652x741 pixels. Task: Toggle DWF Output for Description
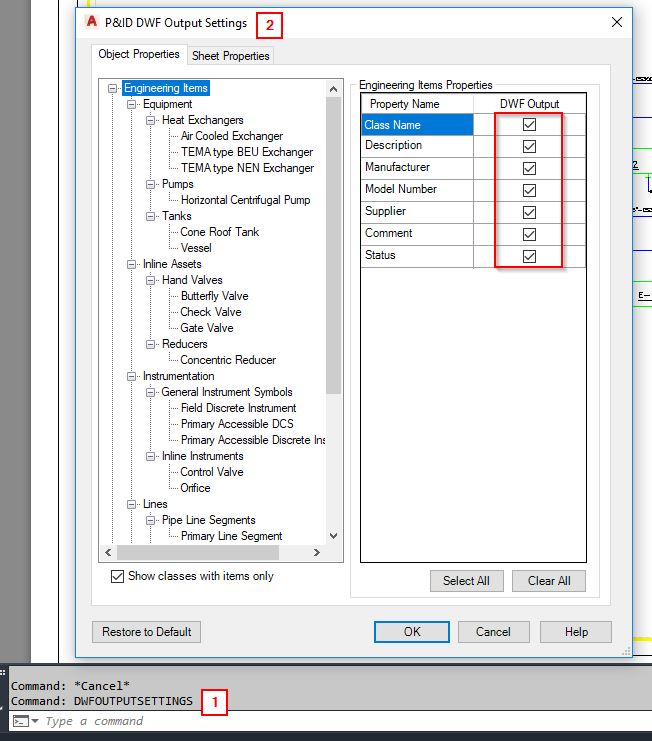pyautogui.click(x=529, y=146)
